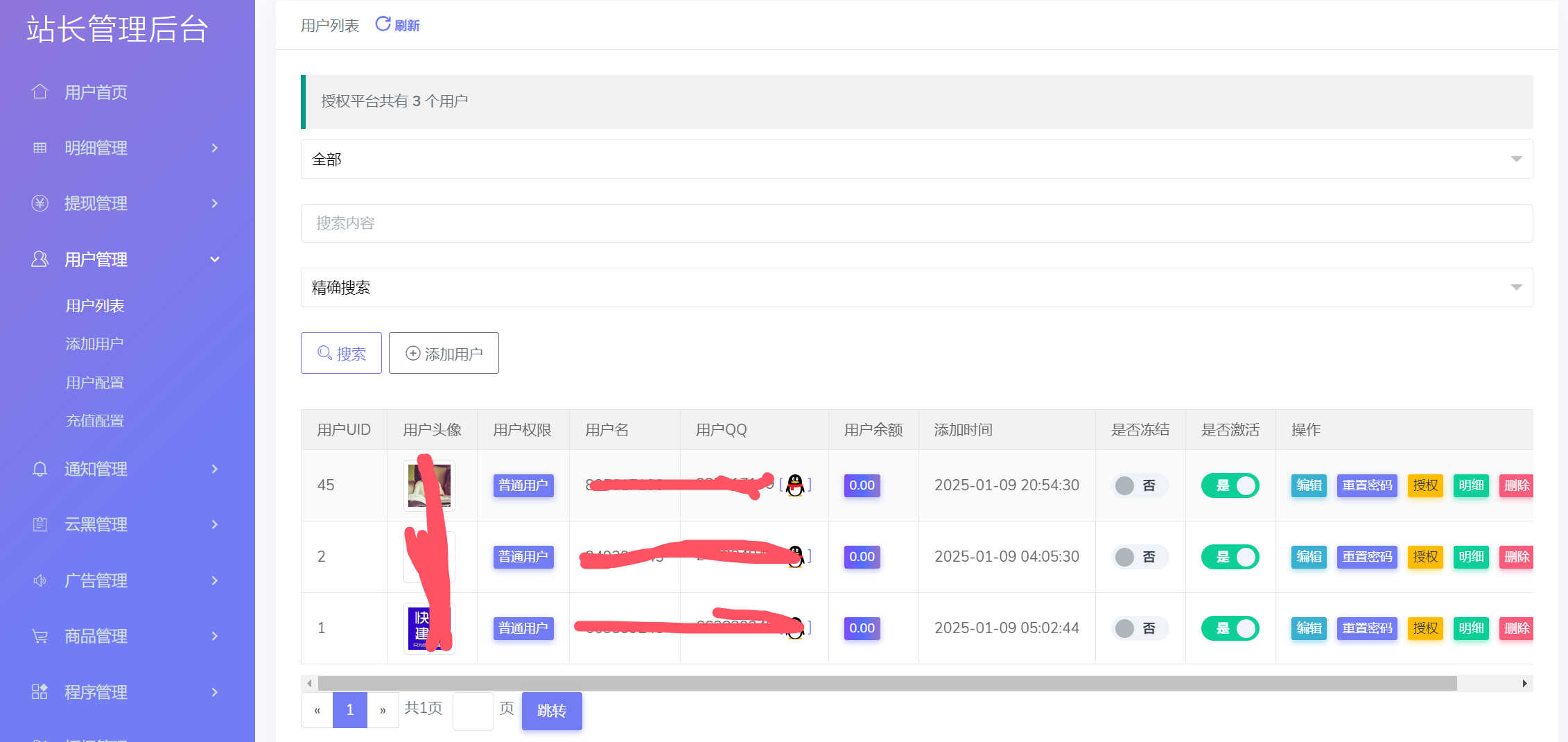Open 充值配置 in the sidebar submenu
This screenshot has width=1568, height=742.
(95, 421)
